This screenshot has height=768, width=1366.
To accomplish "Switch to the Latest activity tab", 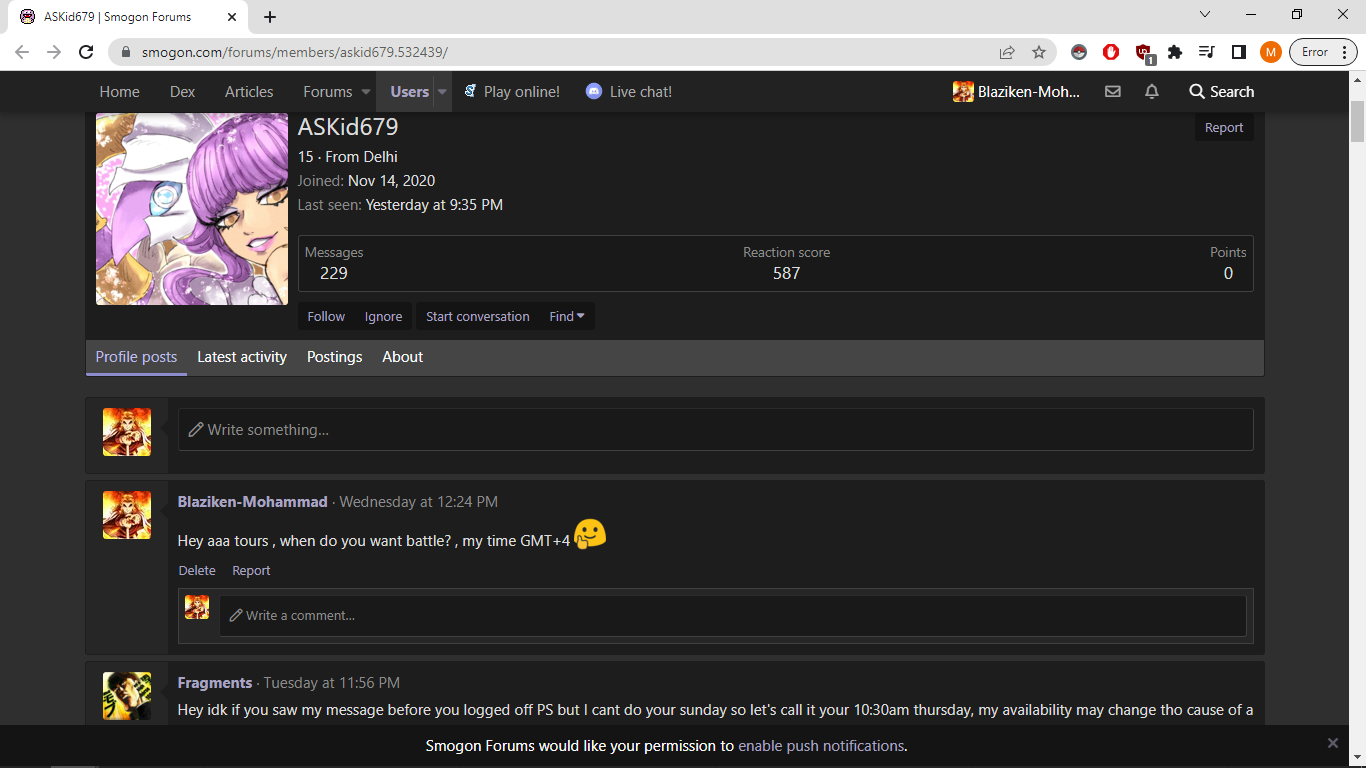I will click(x=242, y=357).
